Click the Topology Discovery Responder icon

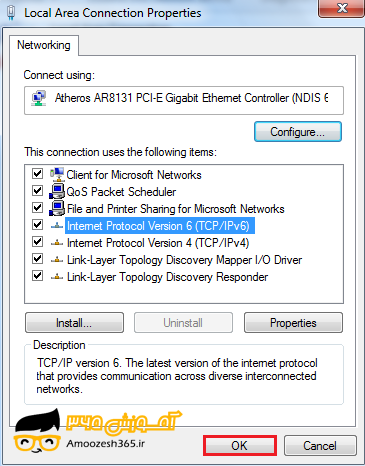click(57, 277)
